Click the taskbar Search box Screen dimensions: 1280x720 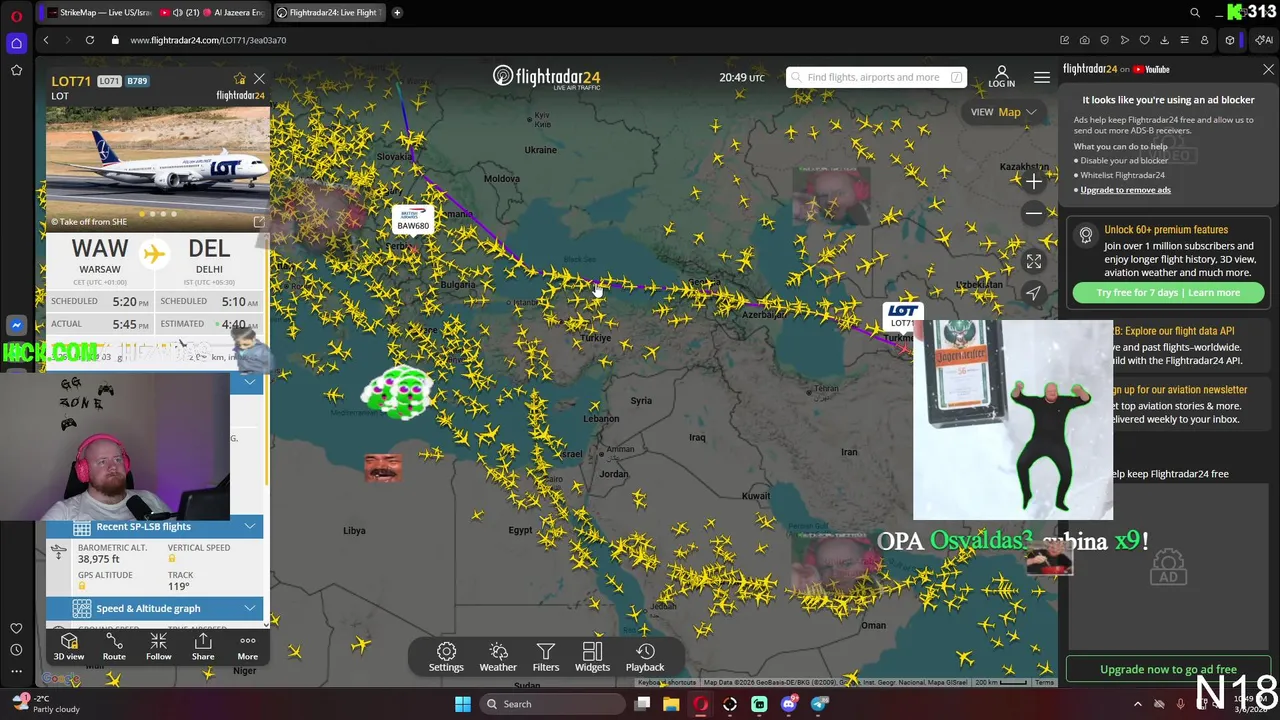(552, 704)
